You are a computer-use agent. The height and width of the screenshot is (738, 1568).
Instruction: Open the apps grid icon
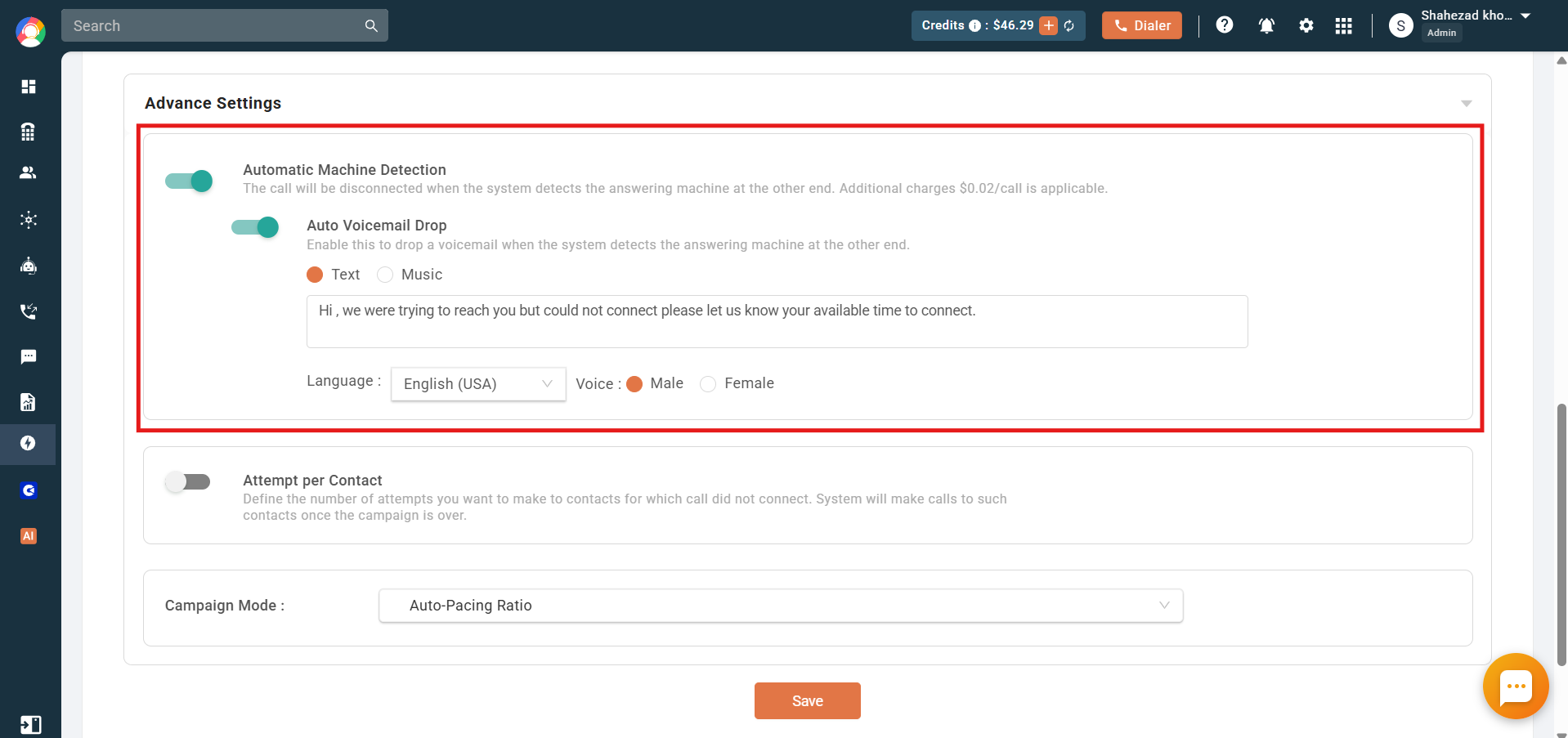point(1344,25)
